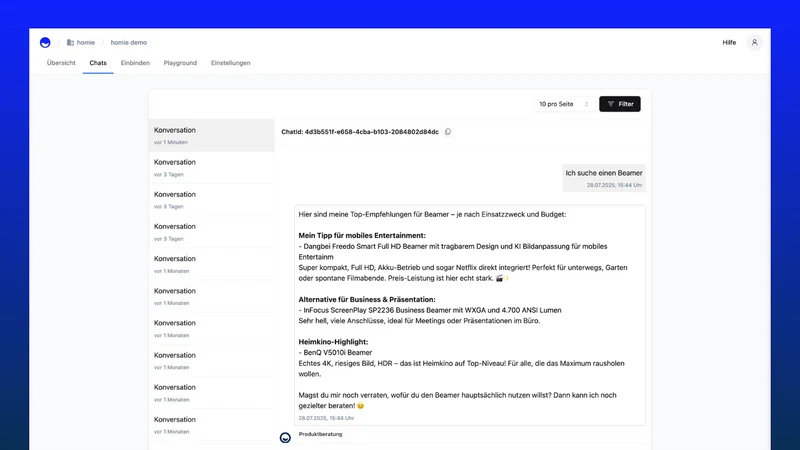Click the ChatId text string
800x450 pixels.
coord(360,132)
